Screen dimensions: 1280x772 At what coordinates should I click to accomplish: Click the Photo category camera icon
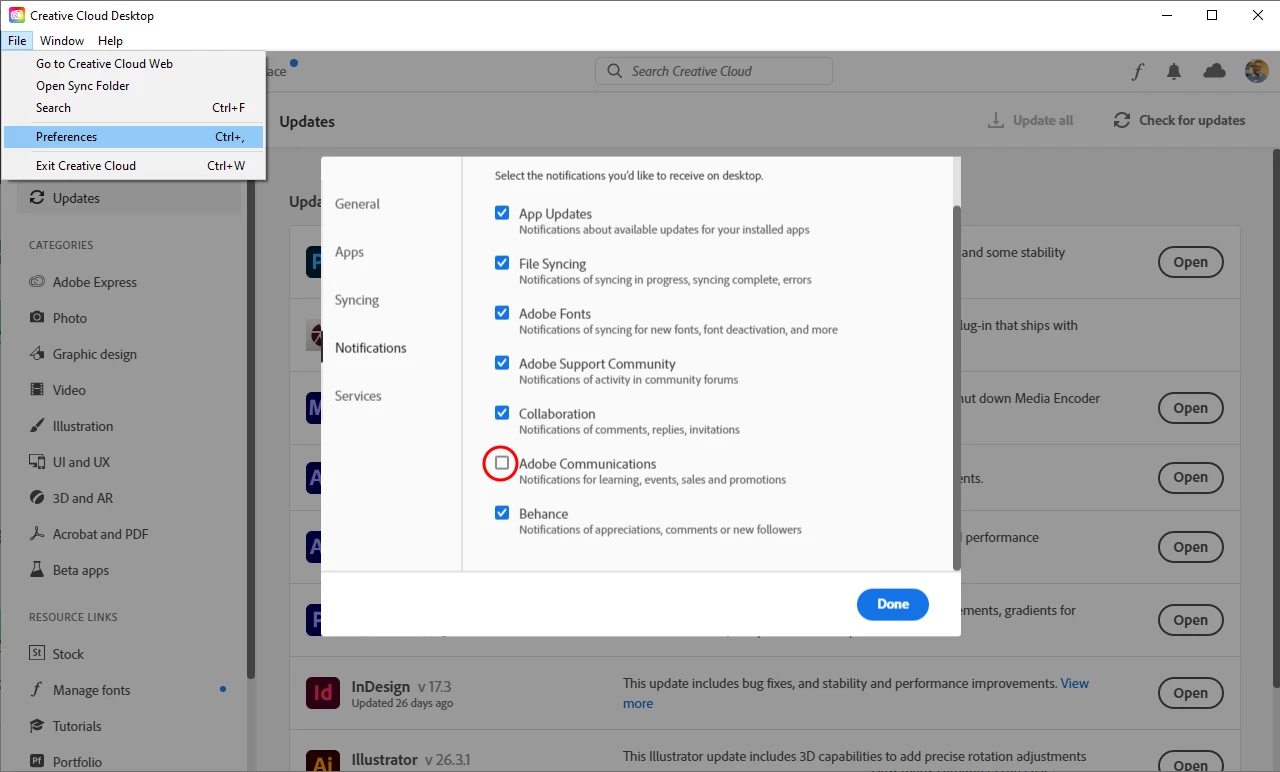pos(37,318)
